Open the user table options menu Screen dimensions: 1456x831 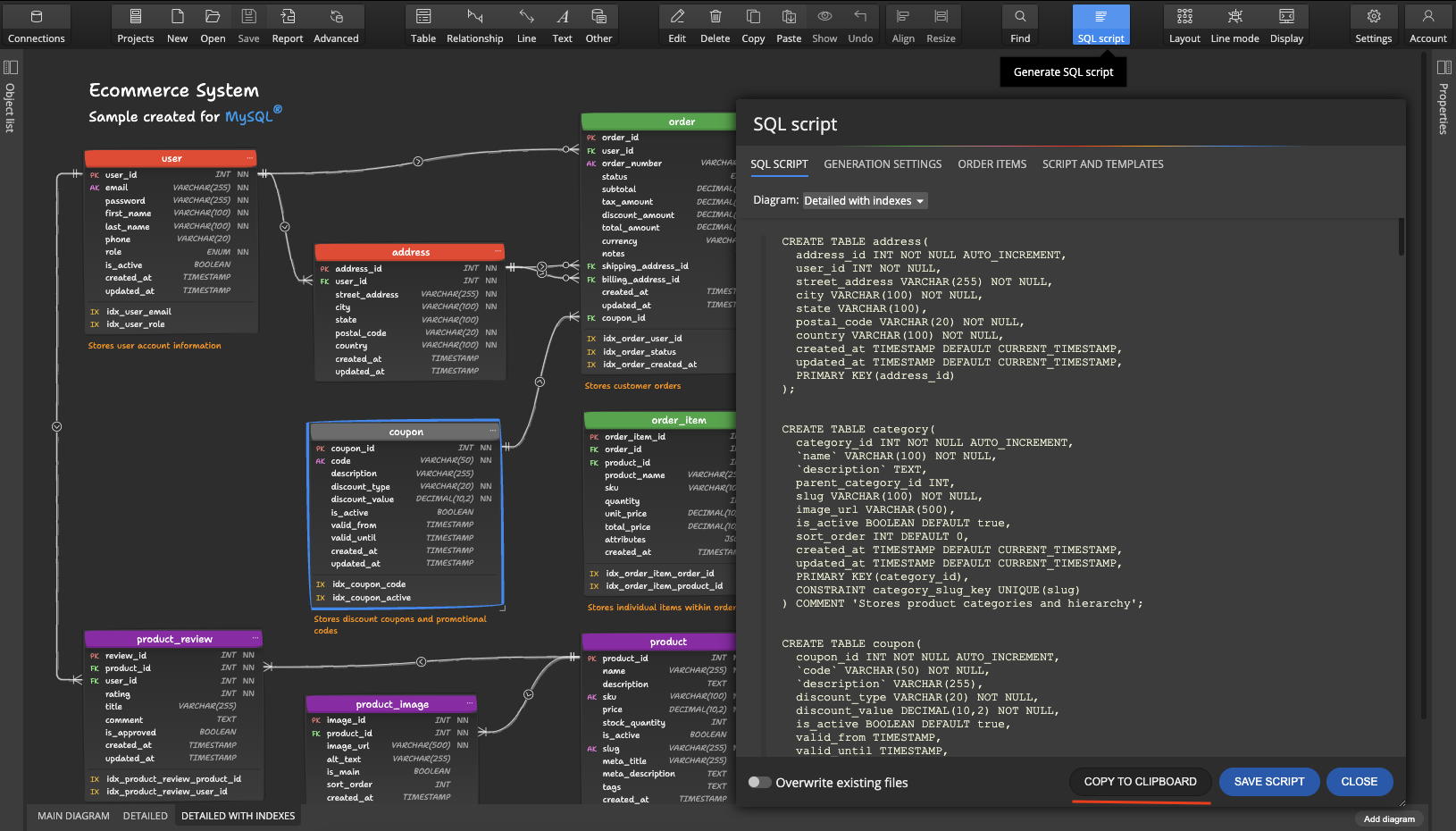click(x=249, y=158)
